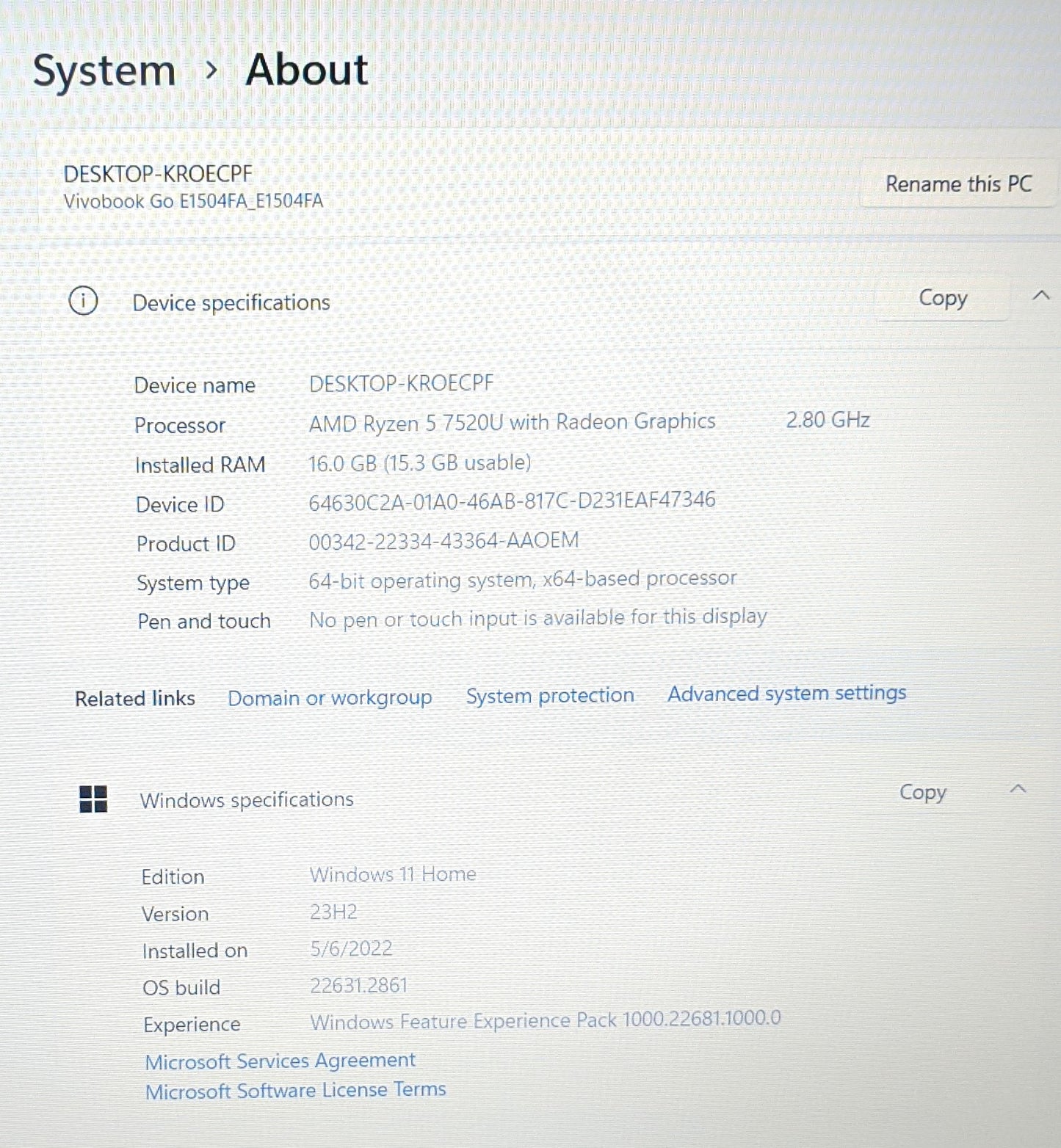
Task: Click the breadcrumb chevron between System and About
Action: coord(211,70)
